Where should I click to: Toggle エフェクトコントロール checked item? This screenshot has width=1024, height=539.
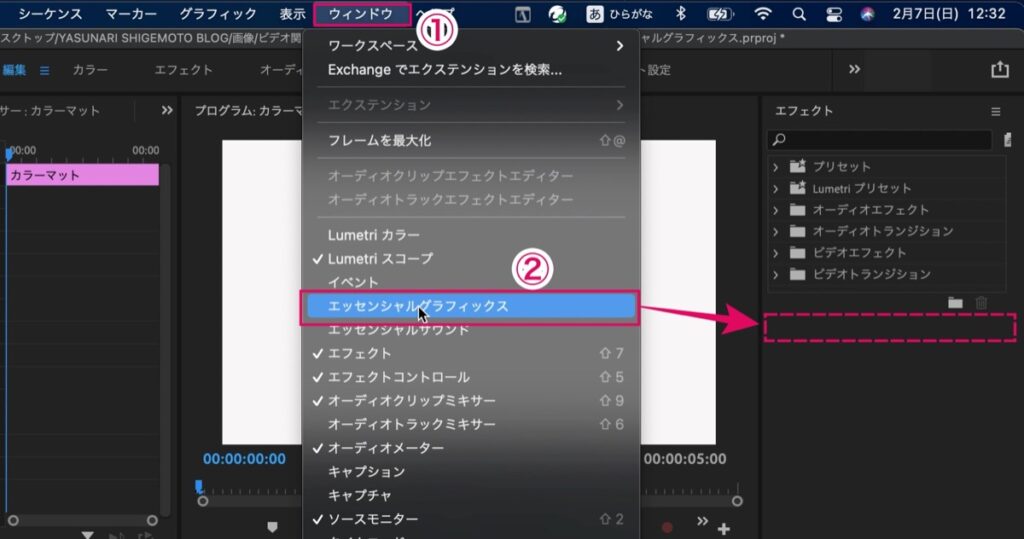(471, 377)
